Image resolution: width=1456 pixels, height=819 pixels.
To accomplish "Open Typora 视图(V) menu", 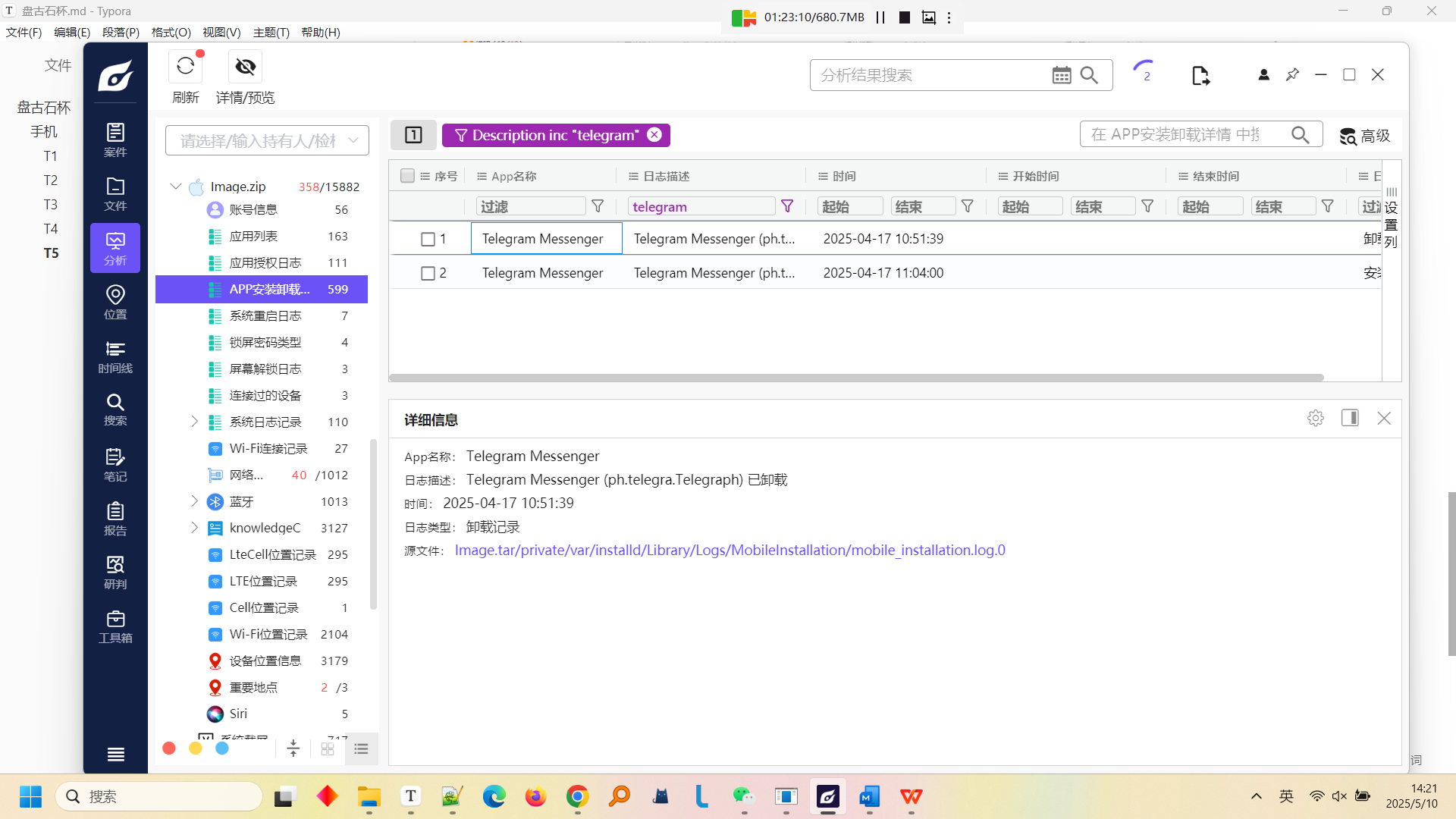I will 221,32.
